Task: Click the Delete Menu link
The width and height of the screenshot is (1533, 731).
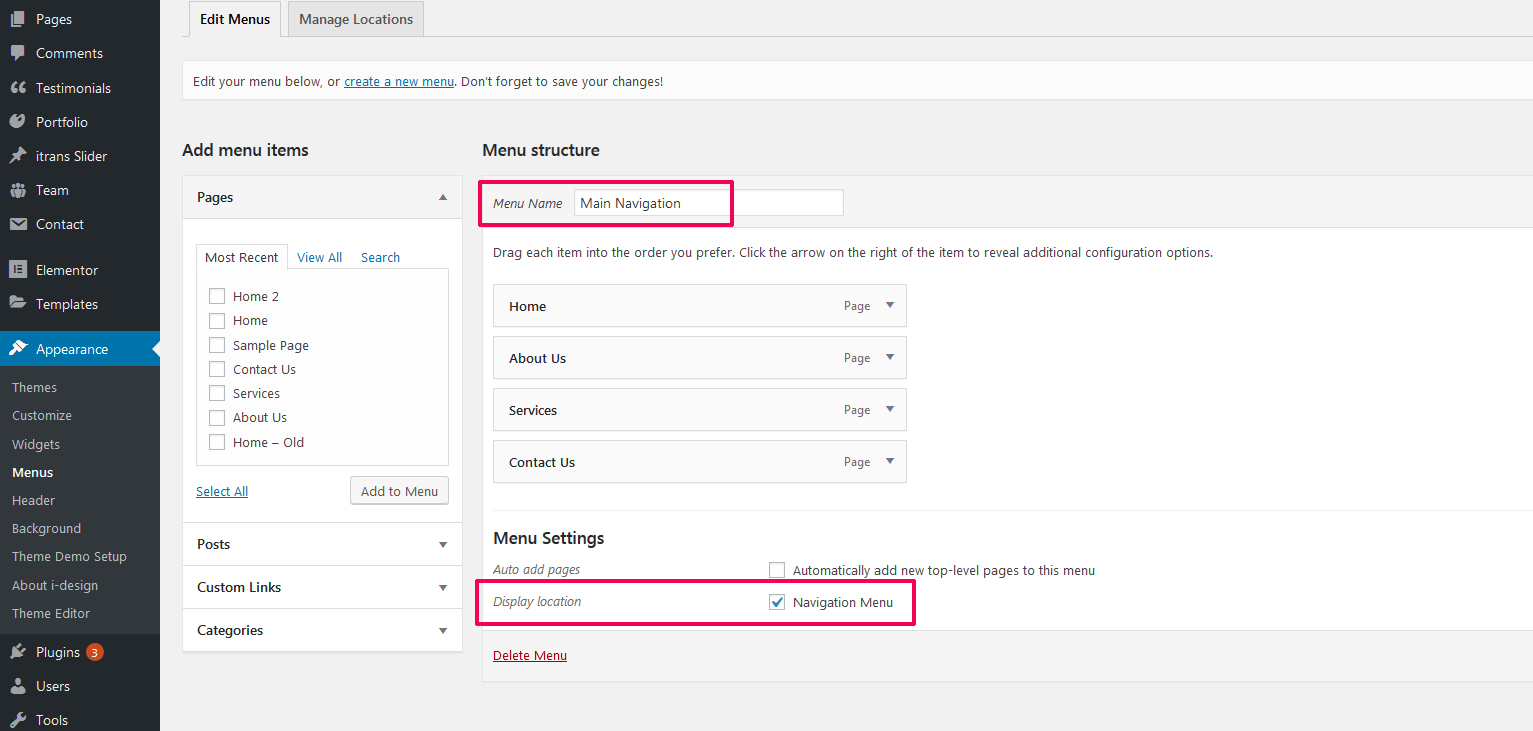Action: [530, 656]
